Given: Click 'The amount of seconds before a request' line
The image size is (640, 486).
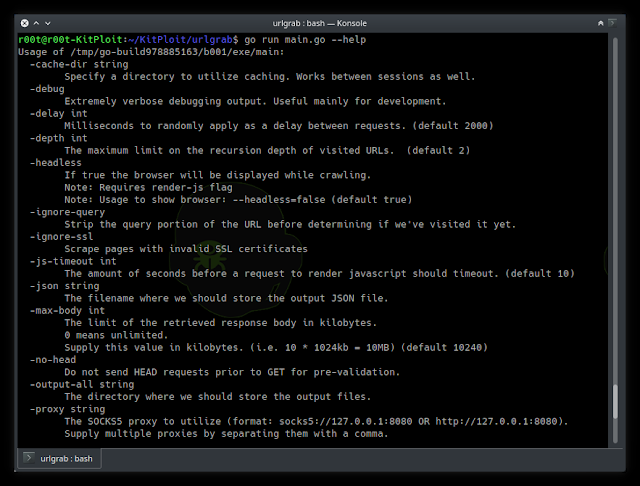Looking at the screenshot, I should (x=319, y=273).
